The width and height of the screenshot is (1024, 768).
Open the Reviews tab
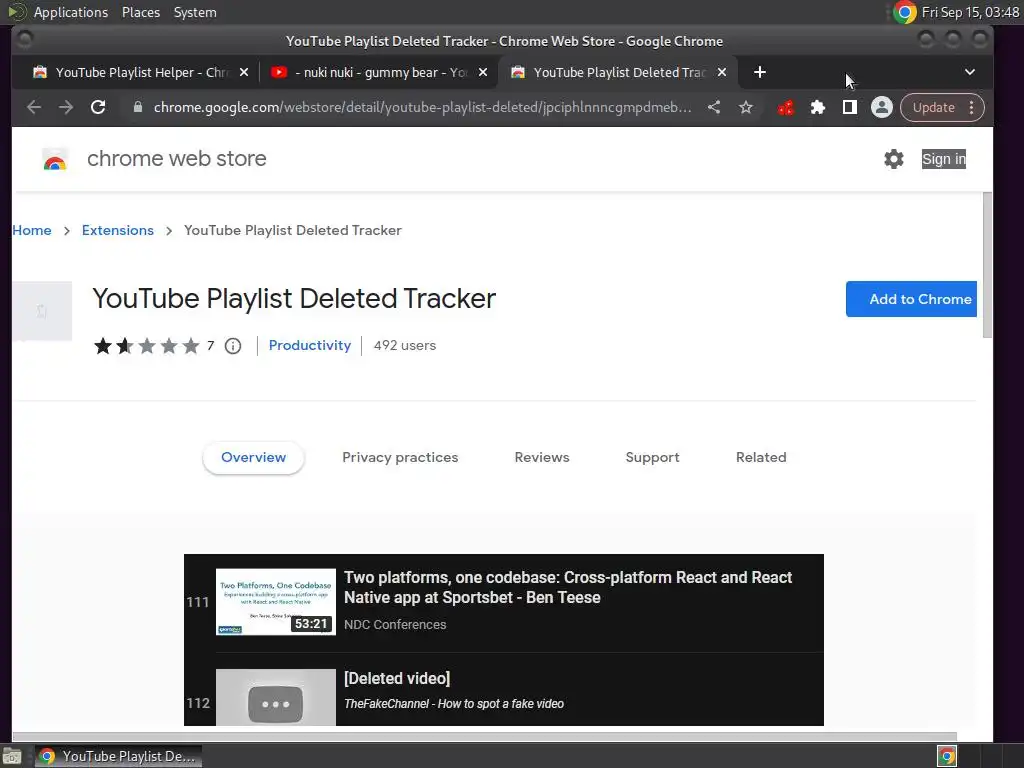point(542,457)
